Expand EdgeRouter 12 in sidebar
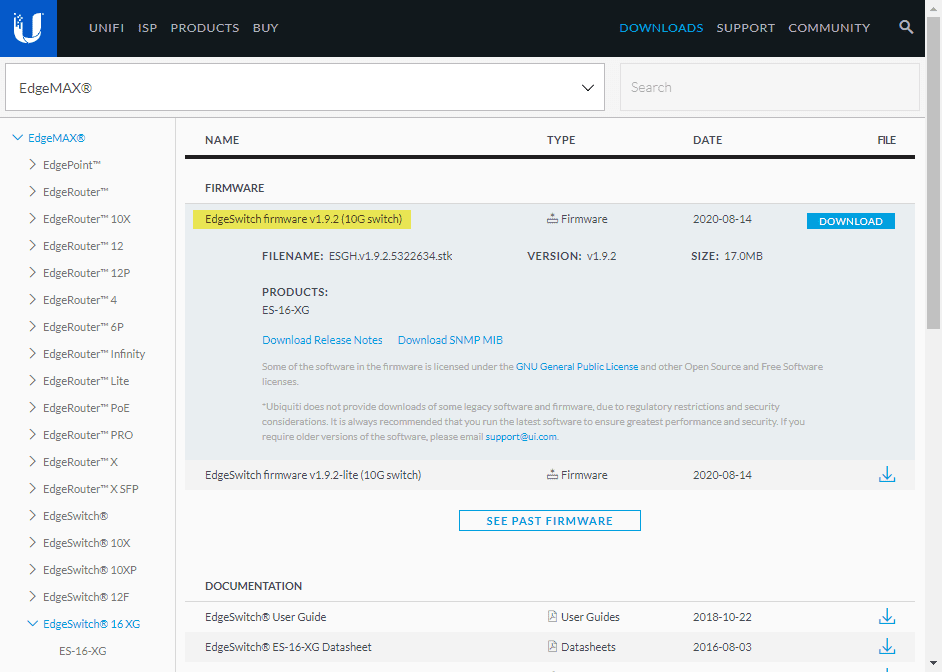The height and width of the screenshot is (672, 942). pos(32,245)
